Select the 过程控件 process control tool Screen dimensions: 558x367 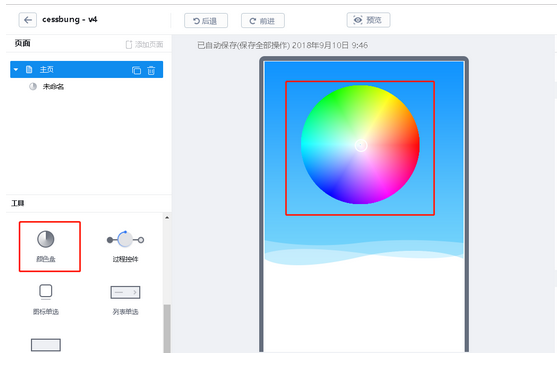tap(125, 246)
